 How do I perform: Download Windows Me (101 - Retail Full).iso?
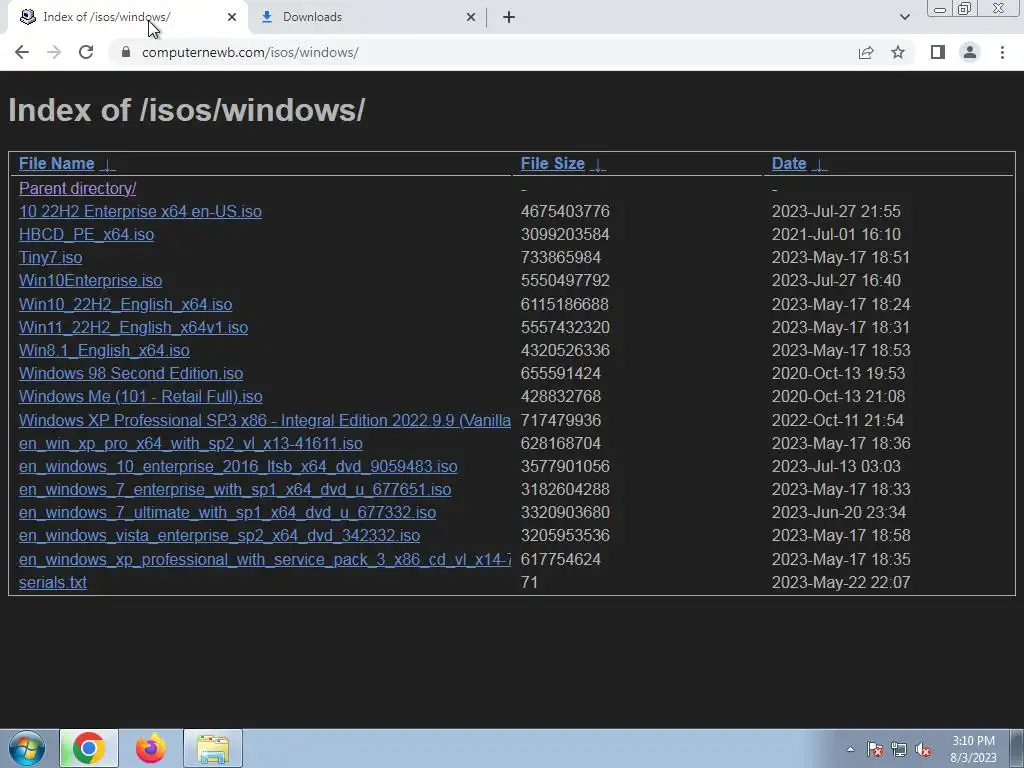pyautogui.click(x=140, y=396)
